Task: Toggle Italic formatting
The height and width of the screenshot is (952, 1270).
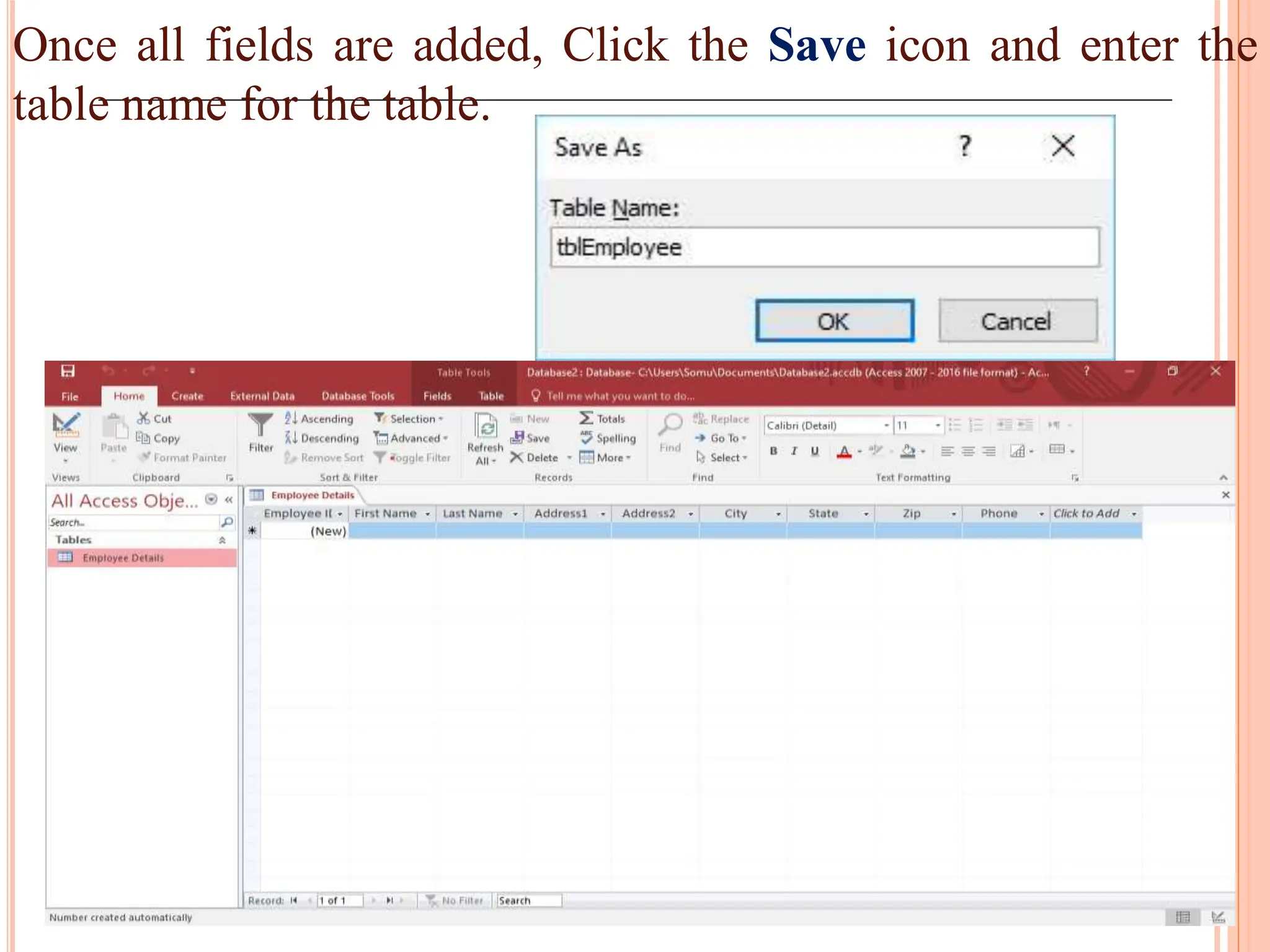Action: pyautogui.click(x=794, y=451)
